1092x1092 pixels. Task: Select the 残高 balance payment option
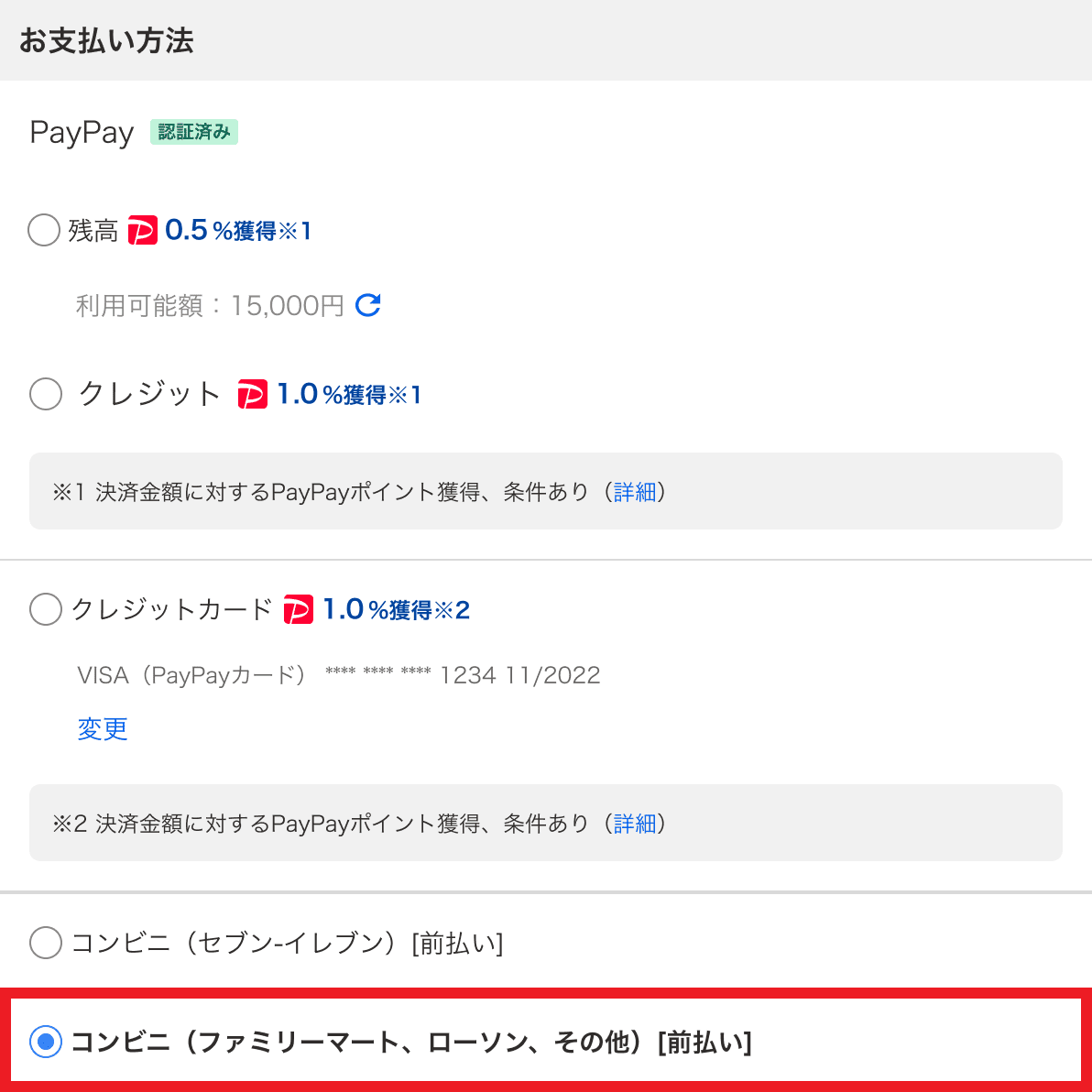(x=43, y=230)
